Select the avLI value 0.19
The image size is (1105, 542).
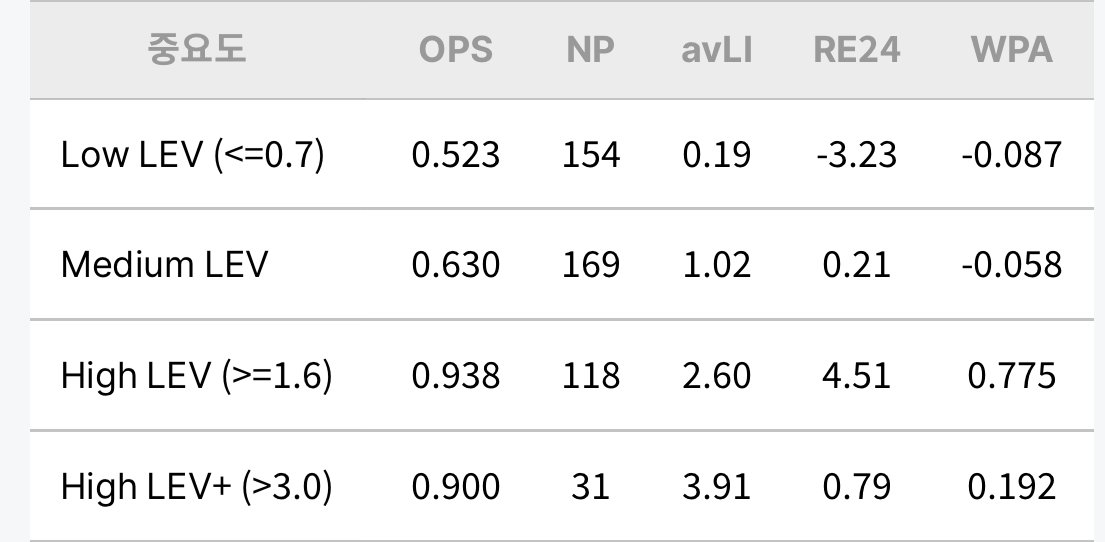[717, 155]
